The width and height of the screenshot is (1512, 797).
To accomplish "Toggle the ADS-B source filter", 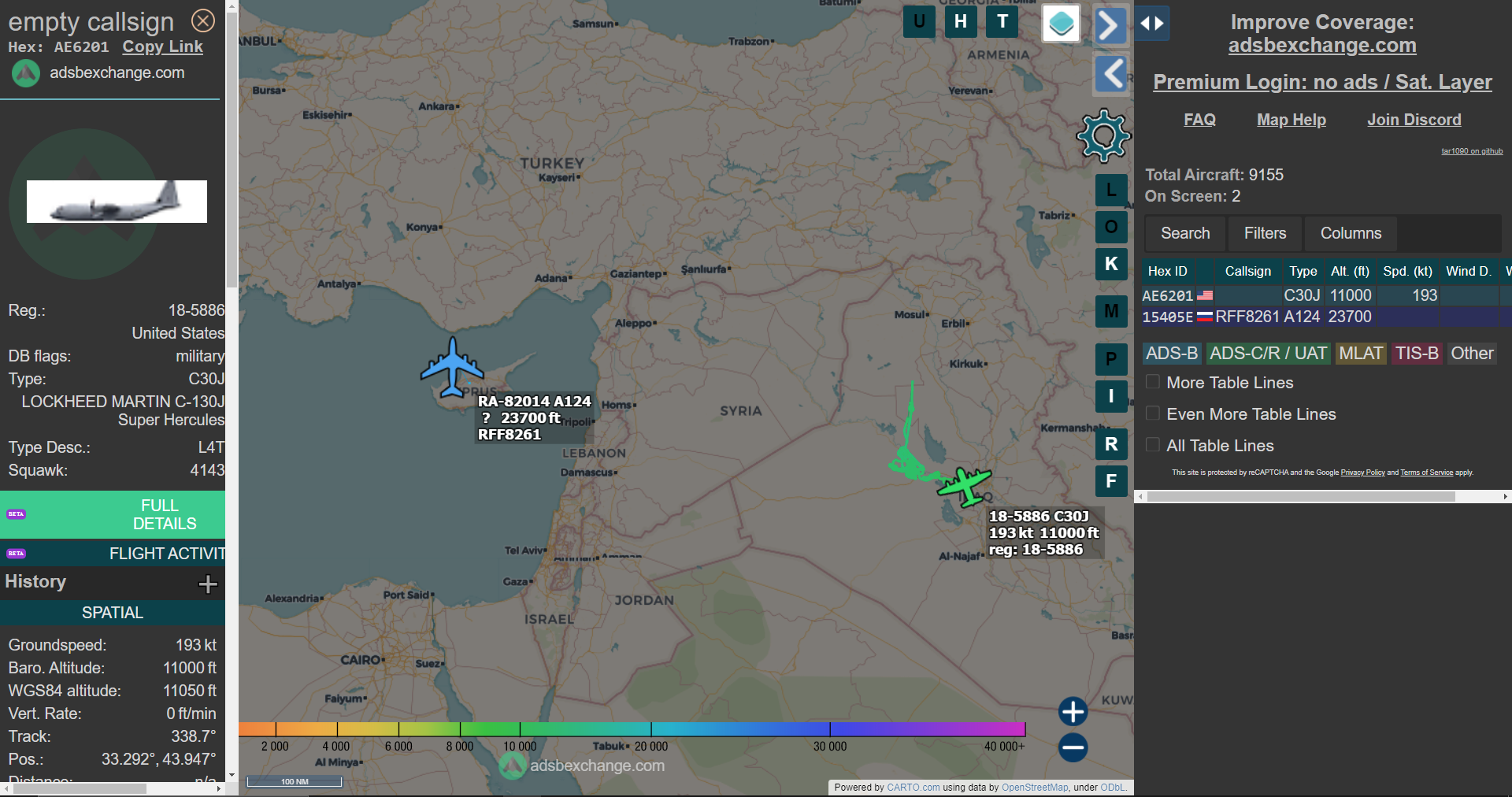I will click(x=1172, y=354).
